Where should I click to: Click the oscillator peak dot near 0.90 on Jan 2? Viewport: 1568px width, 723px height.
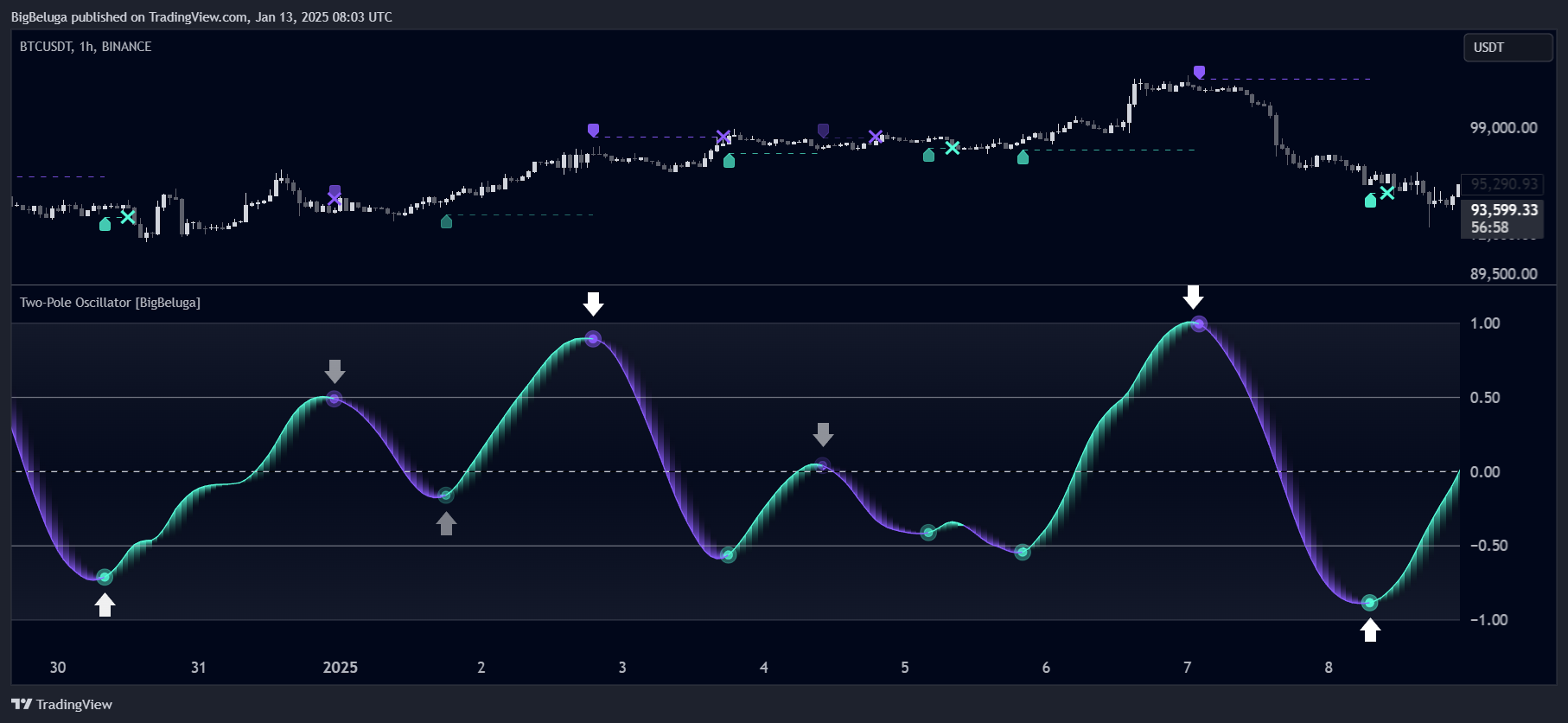point(593,338)
